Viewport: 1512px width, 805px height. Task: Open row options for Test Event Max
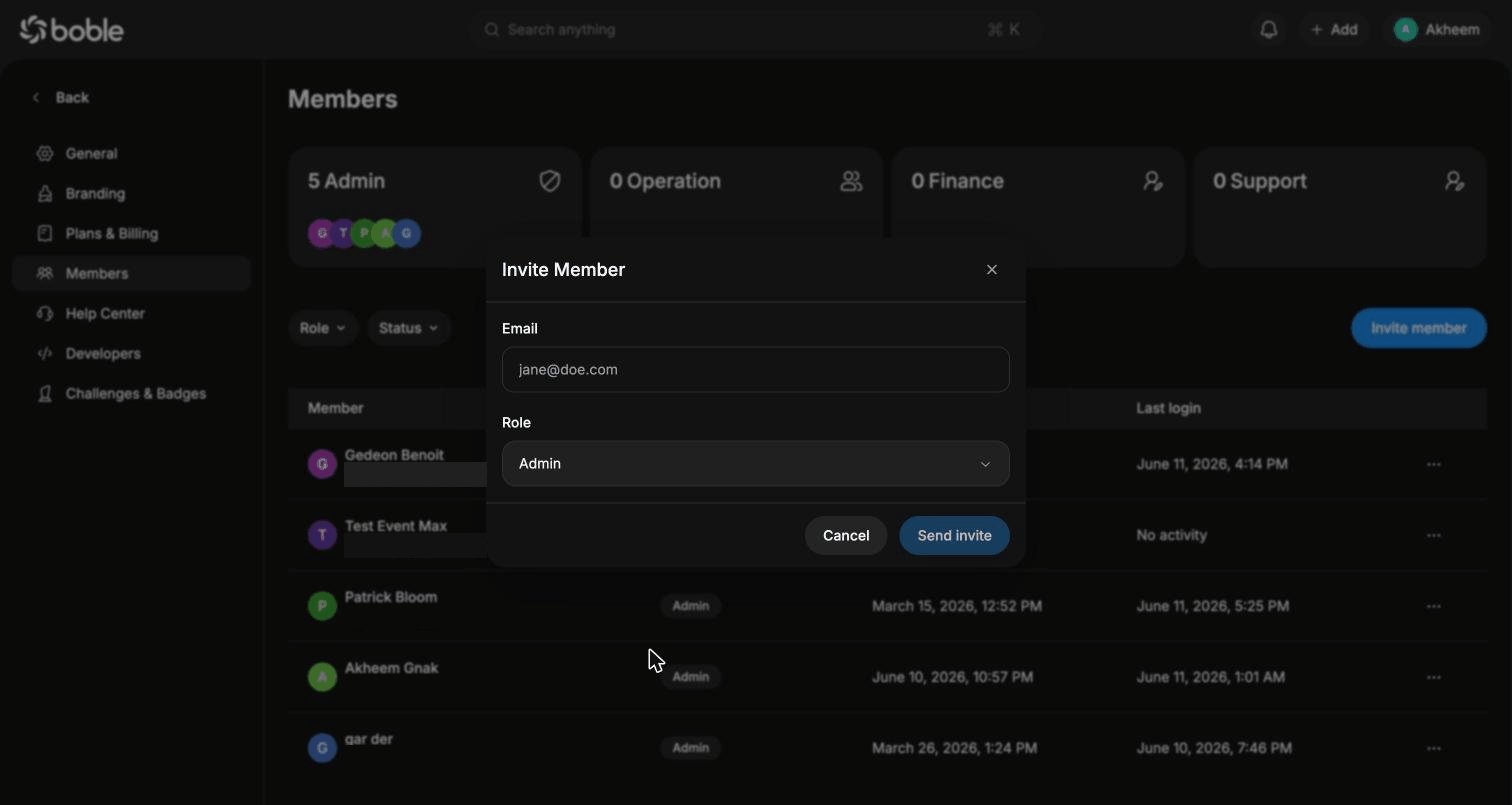click(1434, 535)
